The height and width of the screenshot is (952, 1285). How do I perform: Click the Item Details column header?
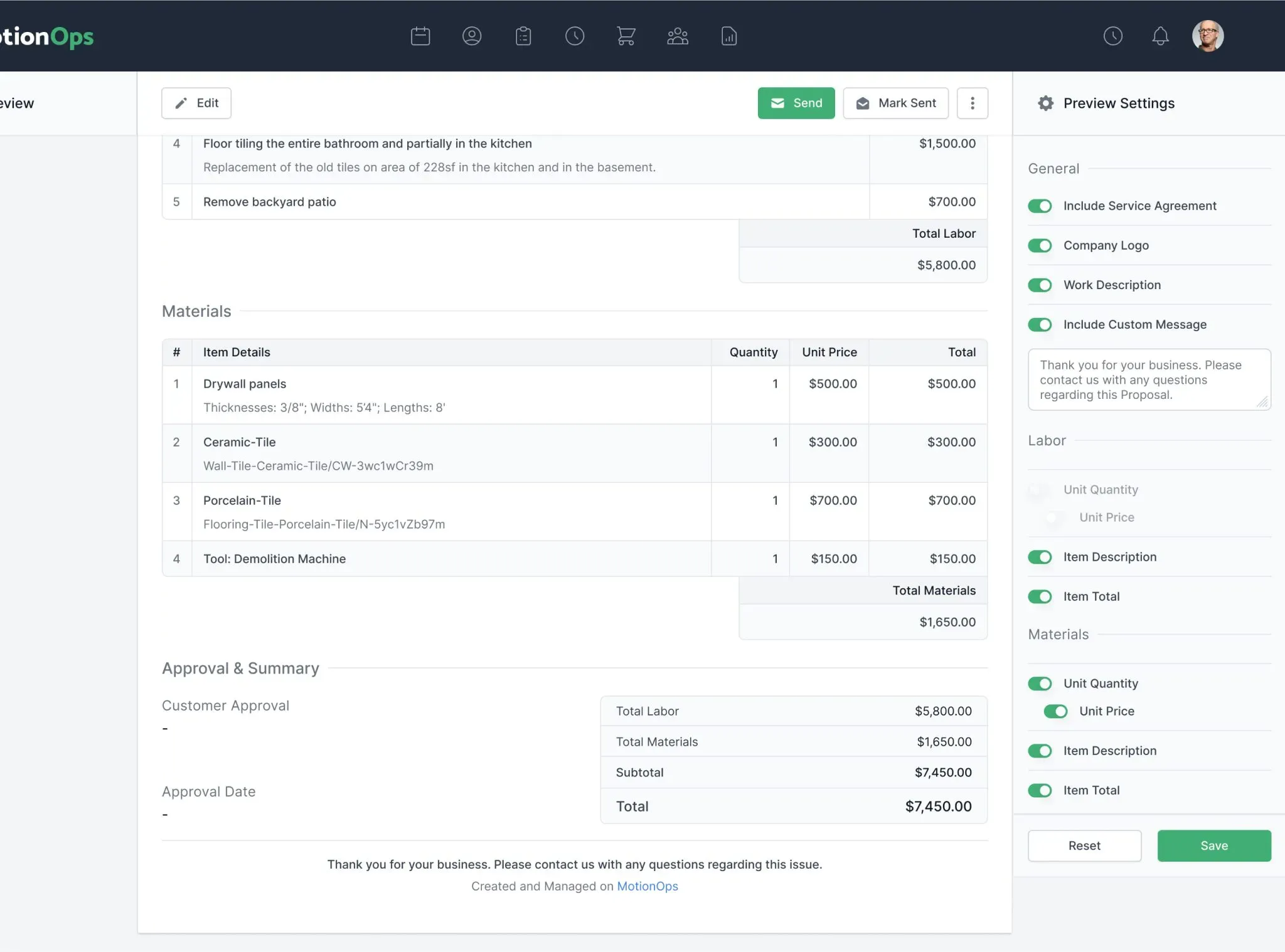237,352
